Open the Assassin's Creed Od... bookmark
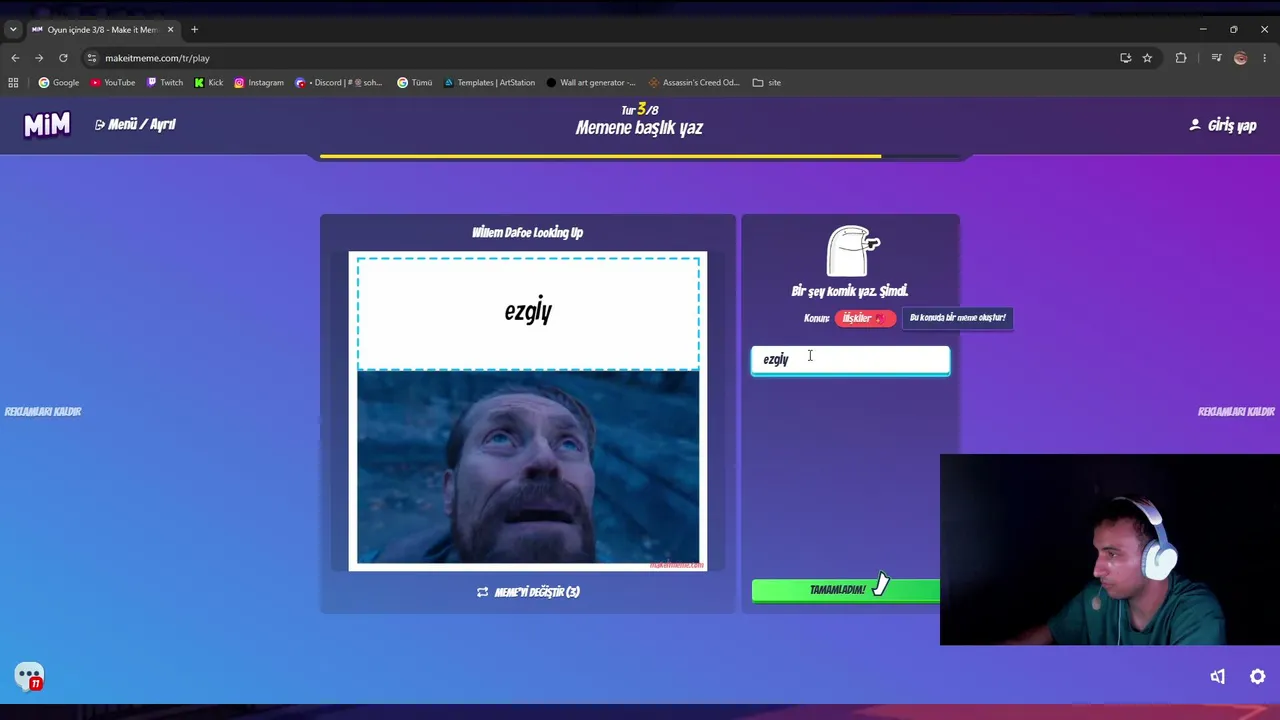The height and width of the screenshot is (720, 1280). [x=694, y=83]
